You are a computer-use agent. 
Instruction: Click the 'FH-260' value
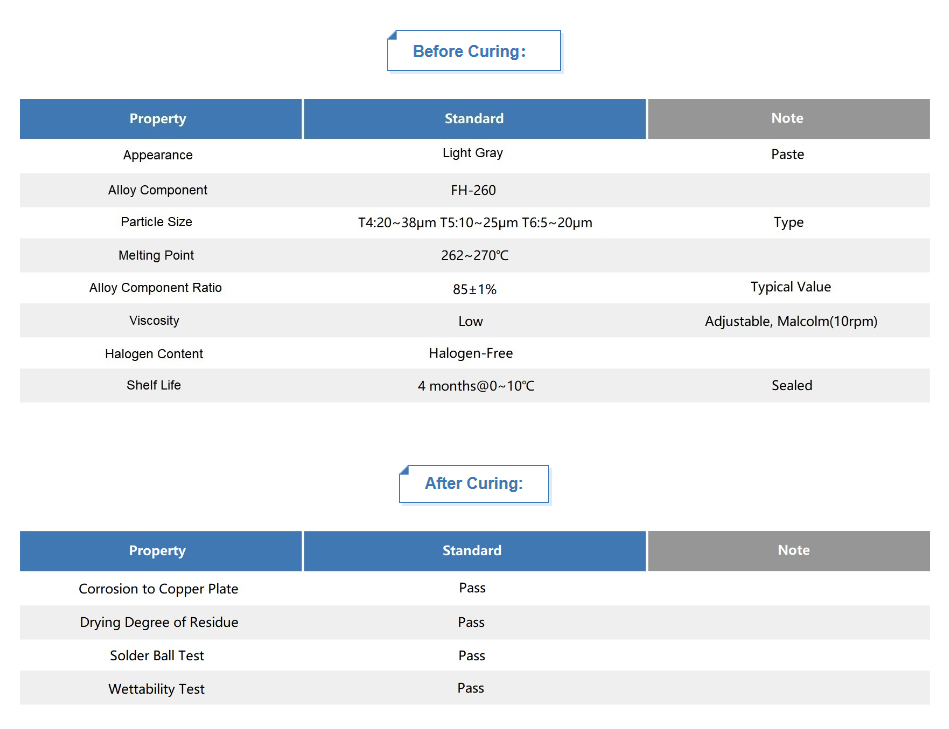(473, 191)
